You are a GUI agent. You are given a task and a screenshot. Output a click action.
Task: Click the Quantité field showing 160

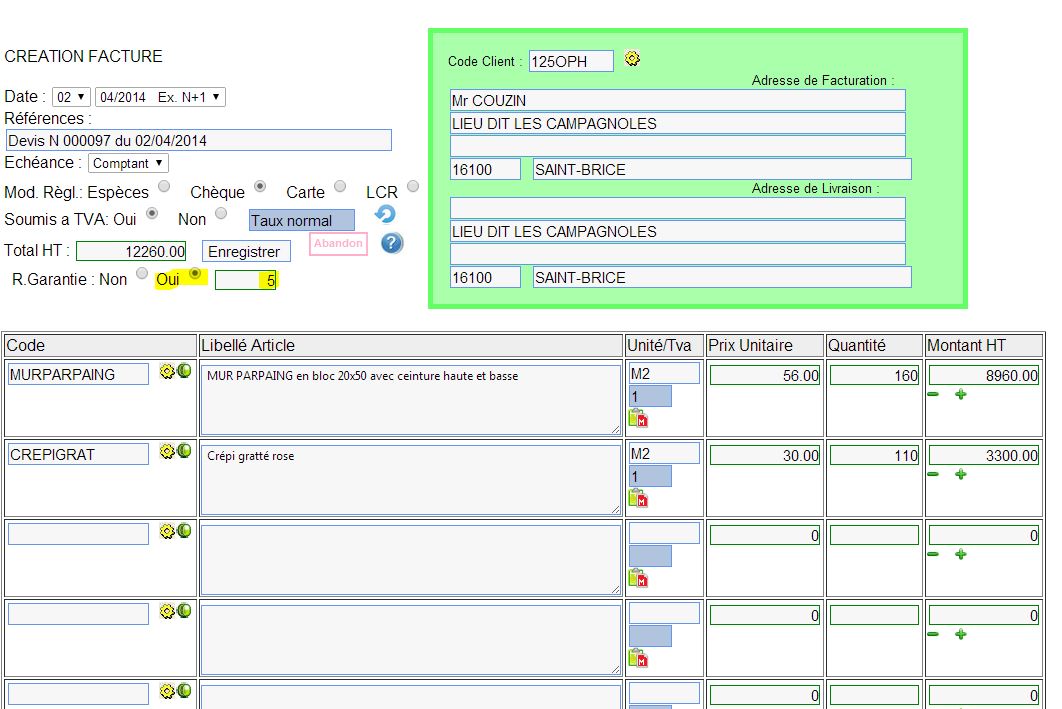[x=874, y=376]
